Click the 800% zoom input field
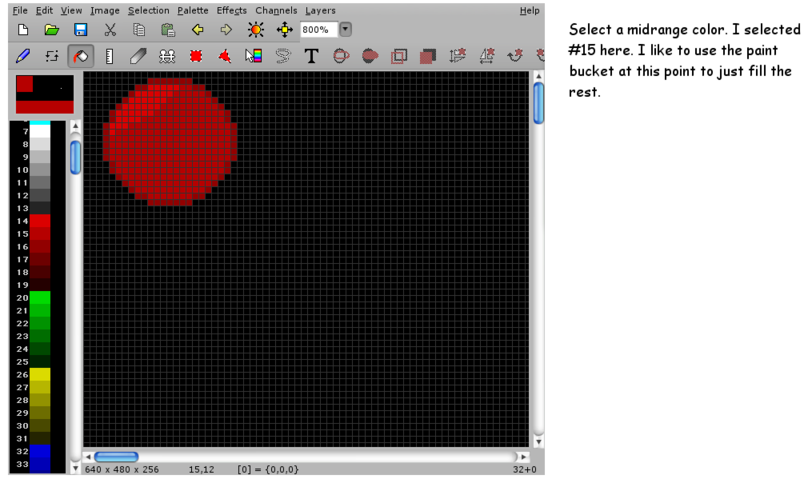The image size is (808, 479). click(318, 30)
